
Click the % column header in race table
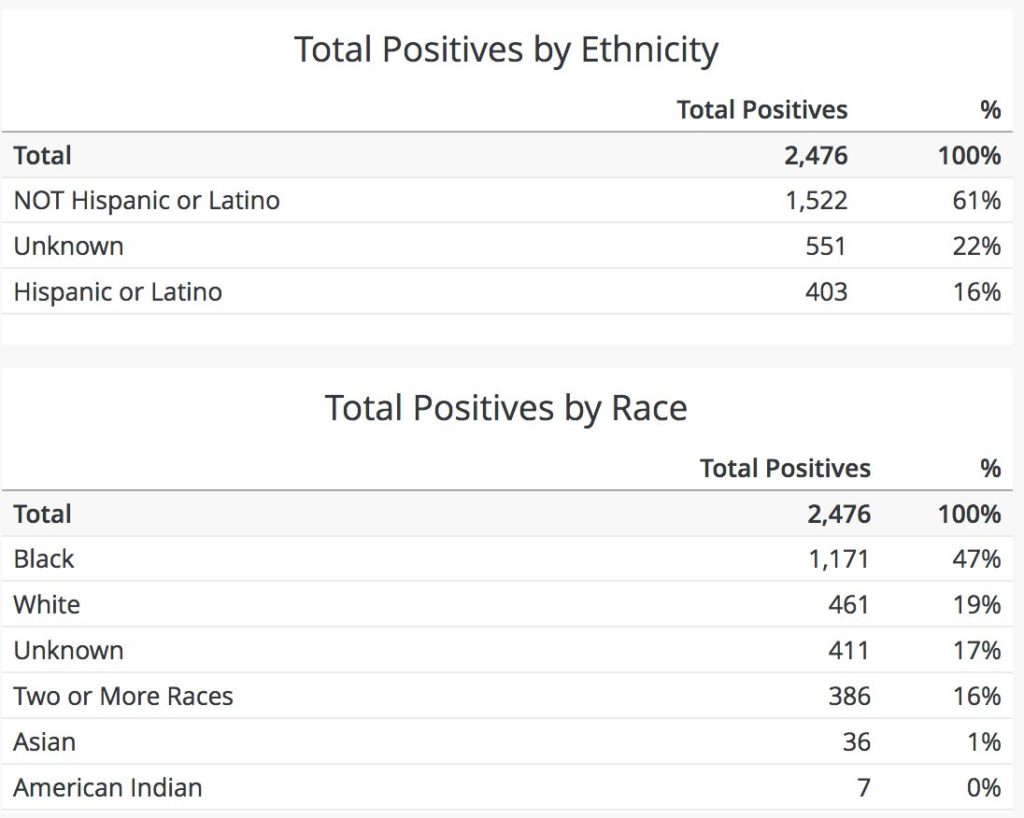990,468
